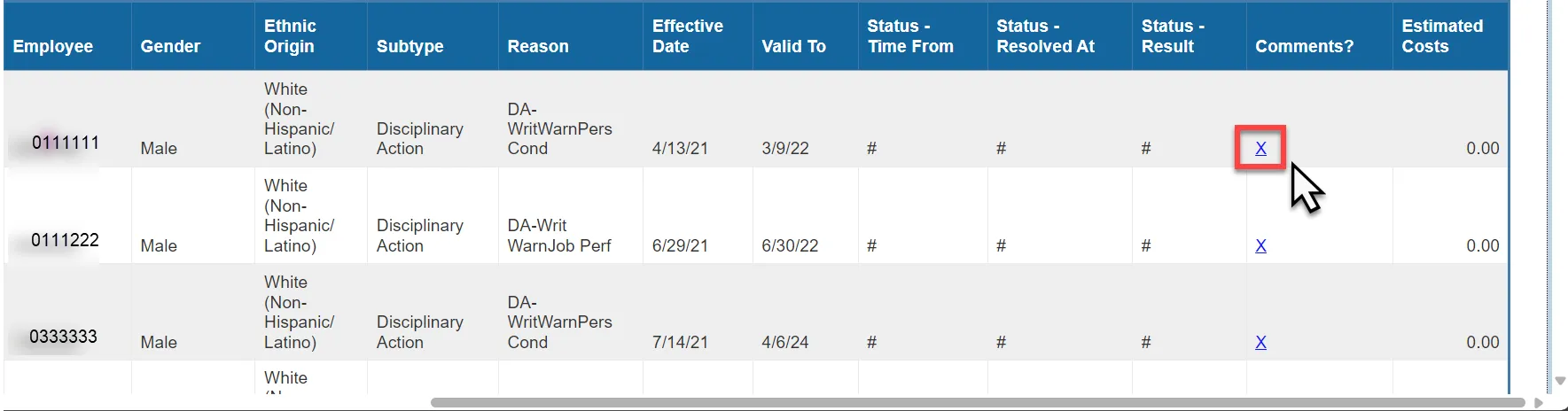Sort by the Employee column header
Screen dimensions: 1568x411
pos(53,46)
